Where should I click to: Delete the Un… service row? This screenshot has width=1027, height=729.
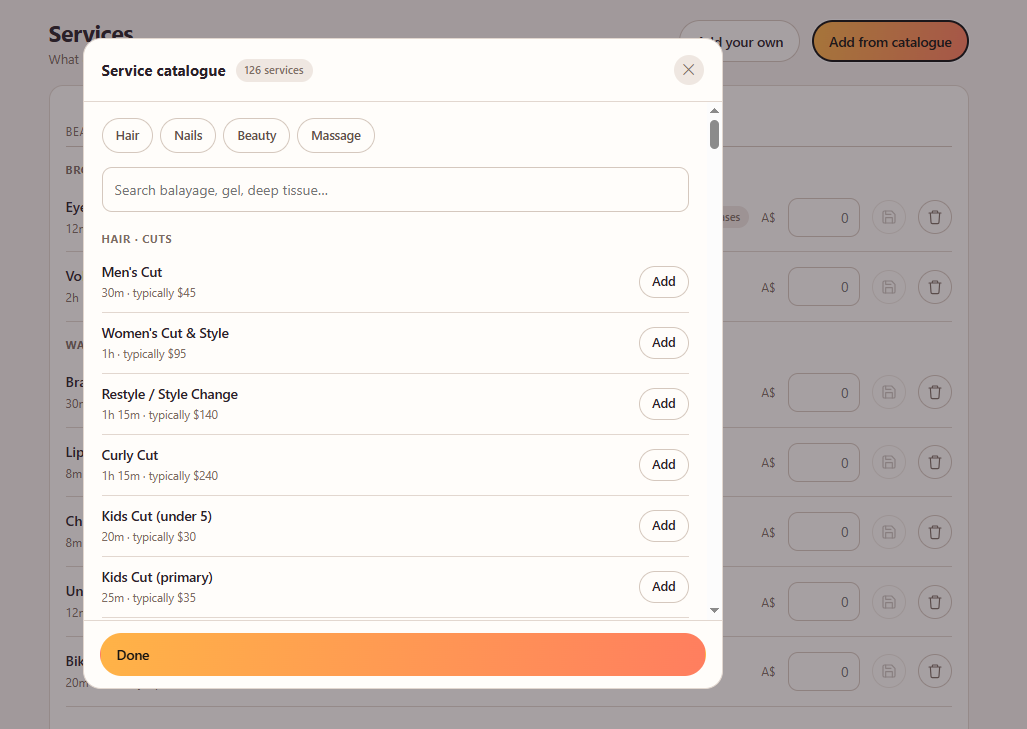pos(935,602)
